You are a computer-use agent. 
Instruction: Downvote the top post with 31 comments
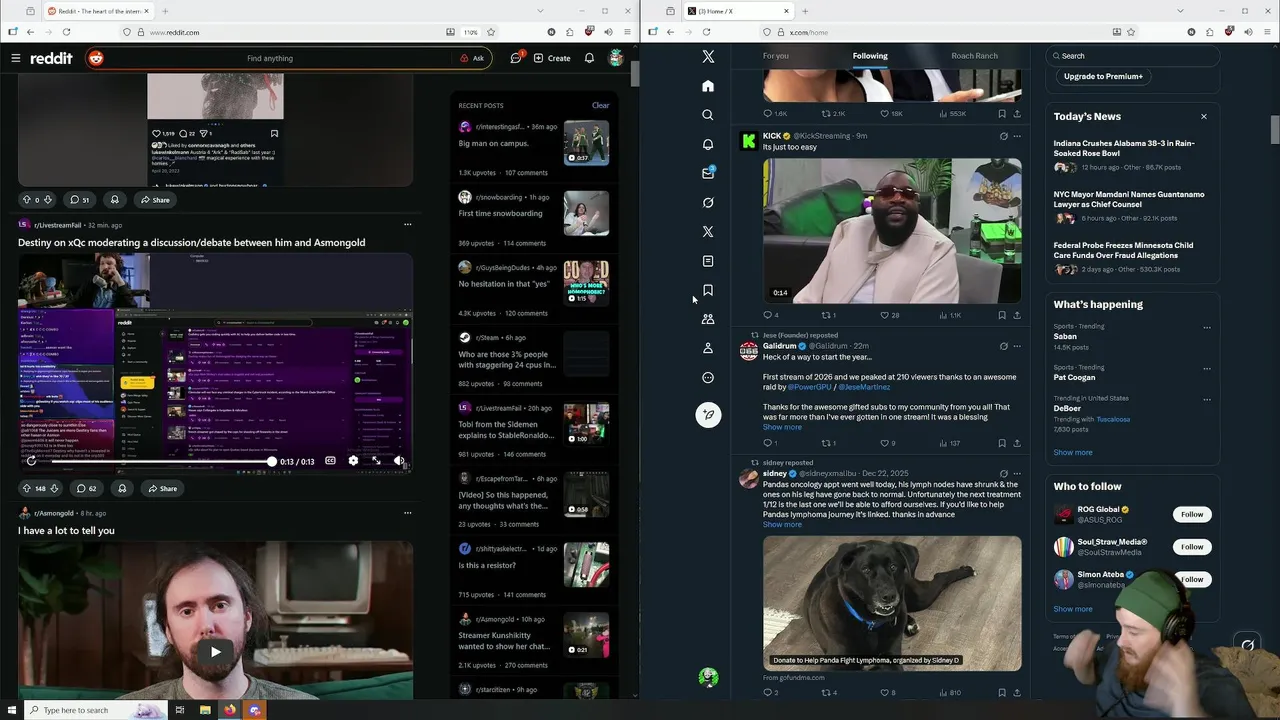47,200
